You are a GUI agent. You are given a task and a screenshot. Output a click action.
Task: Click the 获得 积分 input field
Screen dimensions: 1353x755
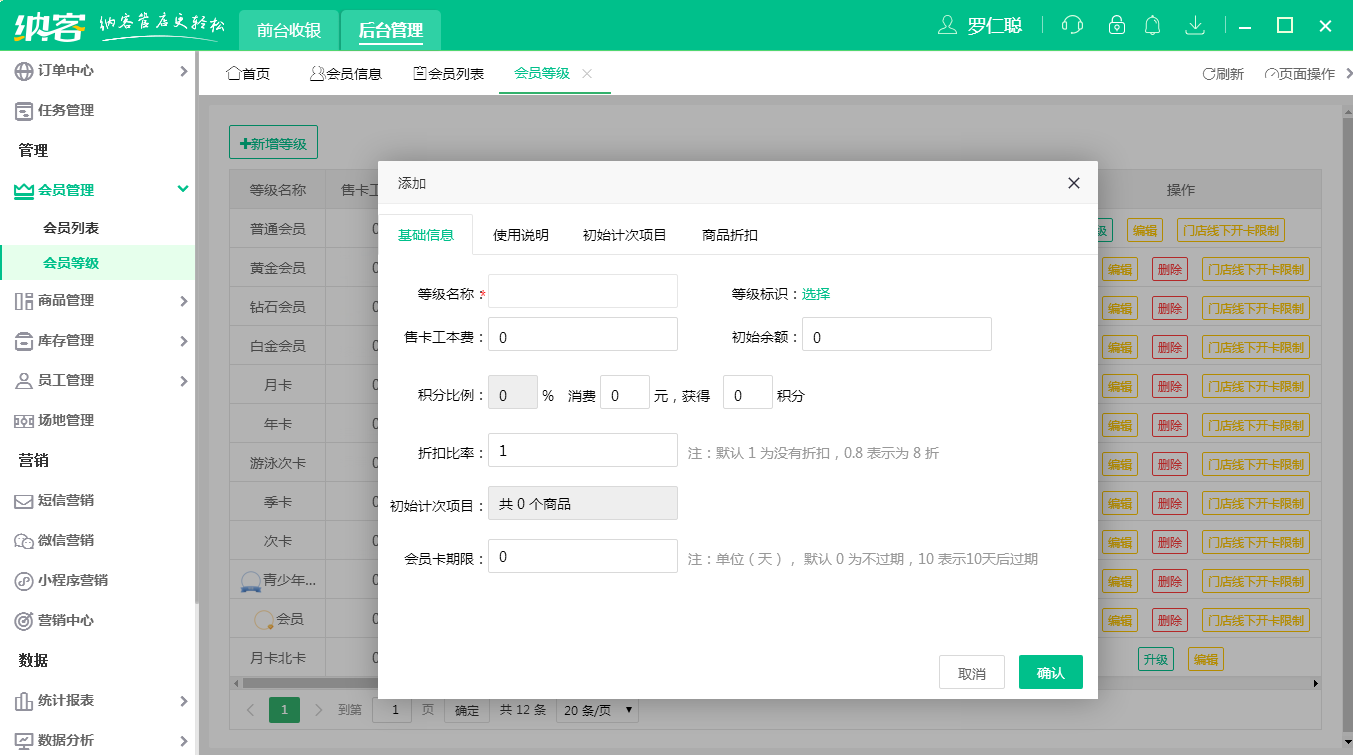coord(748,392)
